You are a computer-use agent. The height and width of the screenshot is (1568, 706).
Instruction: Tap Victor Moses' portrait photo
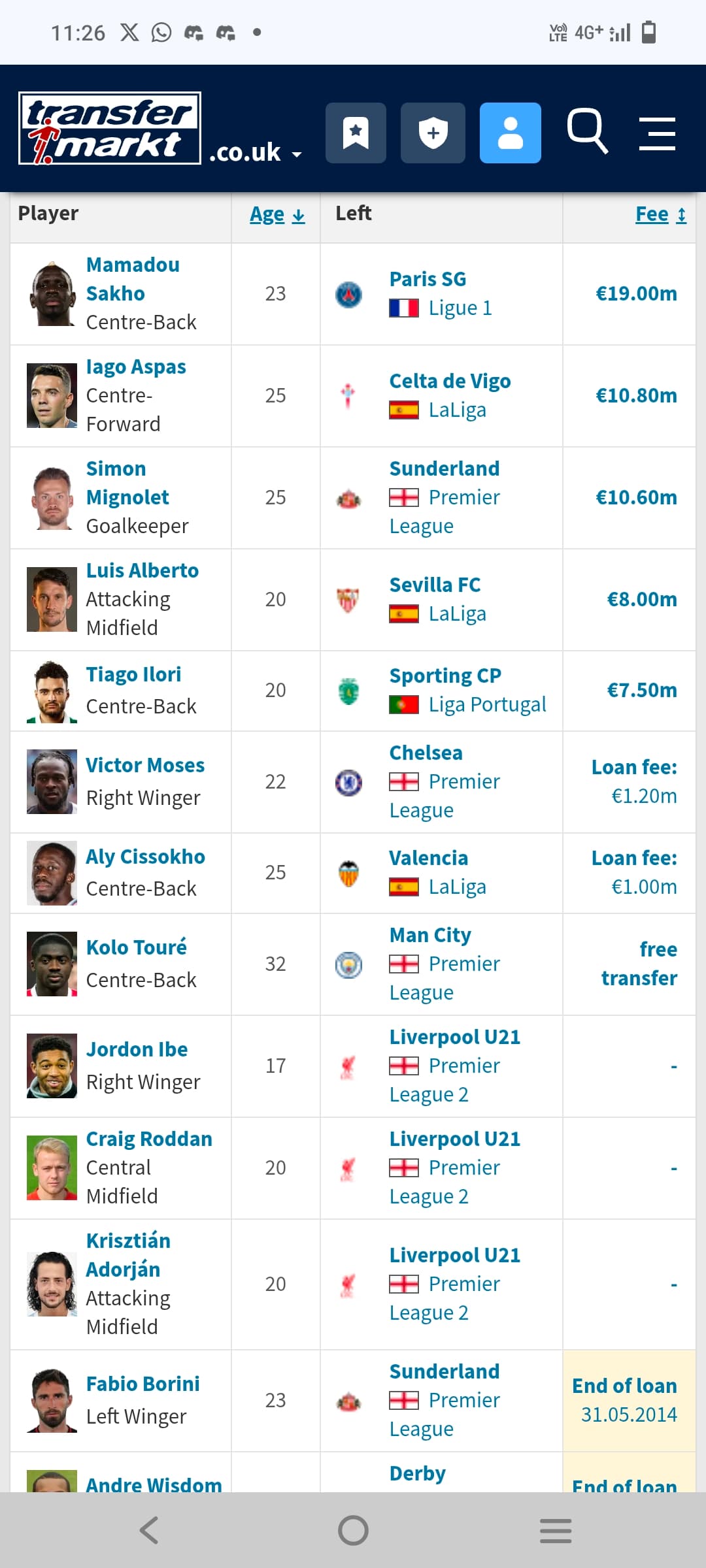tap(52, 782)
